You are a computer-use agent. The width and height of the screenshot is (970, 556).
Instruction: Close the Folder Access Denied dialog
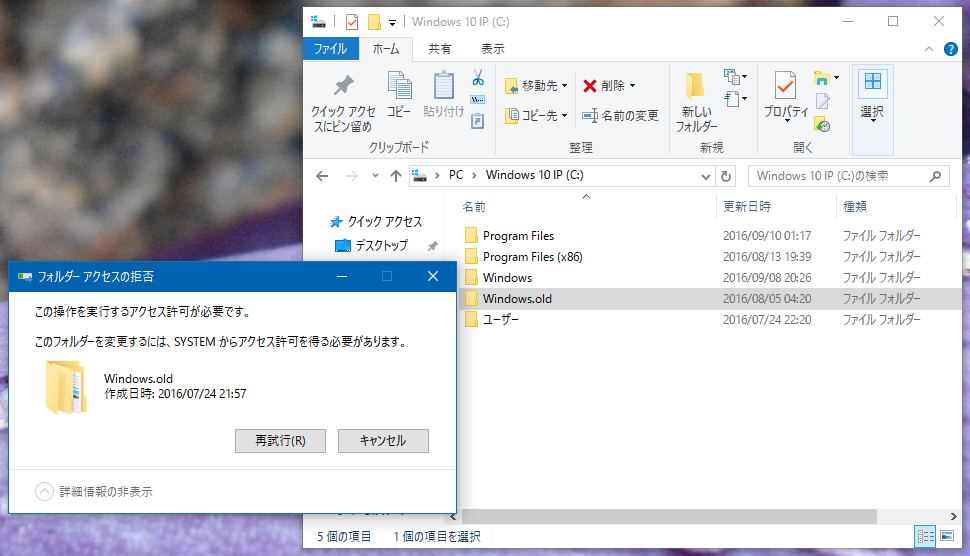tap(433, 276)
